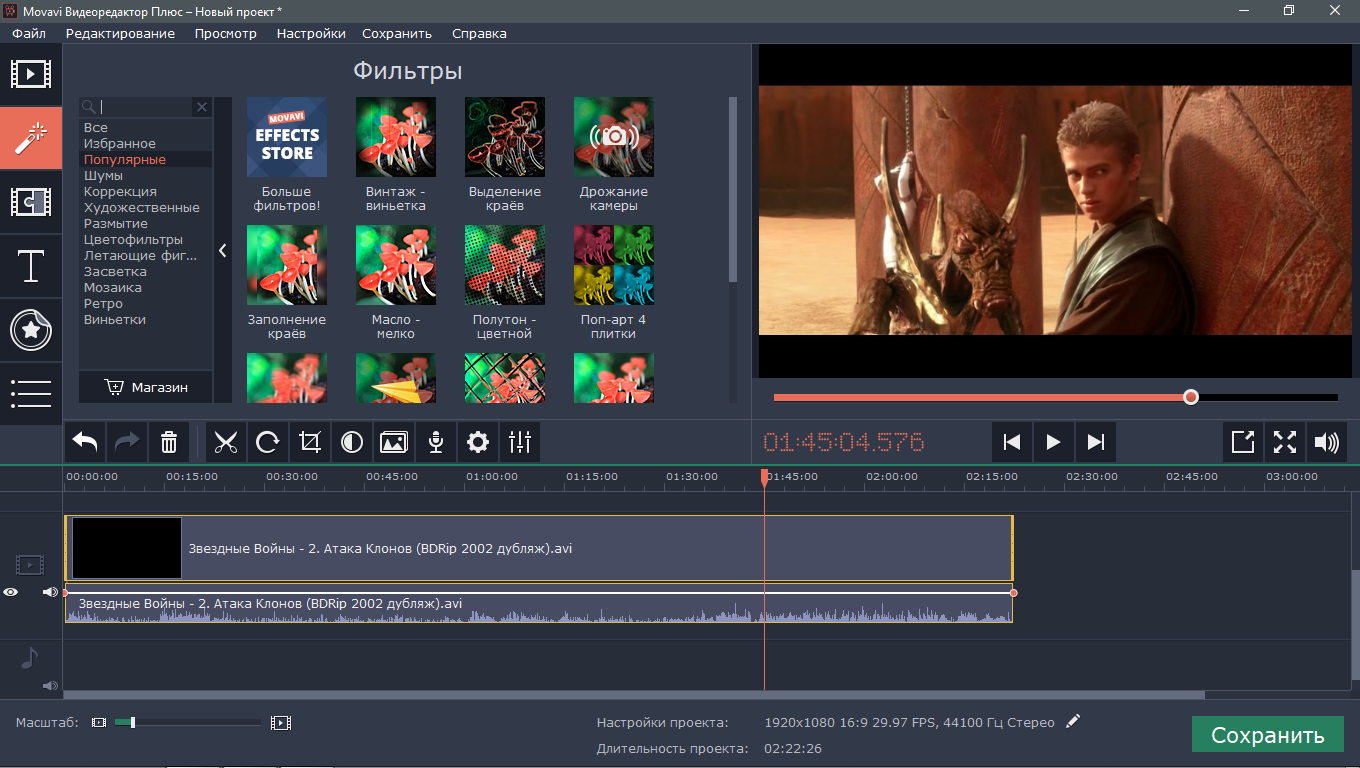Click the audio clip volume line
The image size is (1360, 768).
coord(539,593)
